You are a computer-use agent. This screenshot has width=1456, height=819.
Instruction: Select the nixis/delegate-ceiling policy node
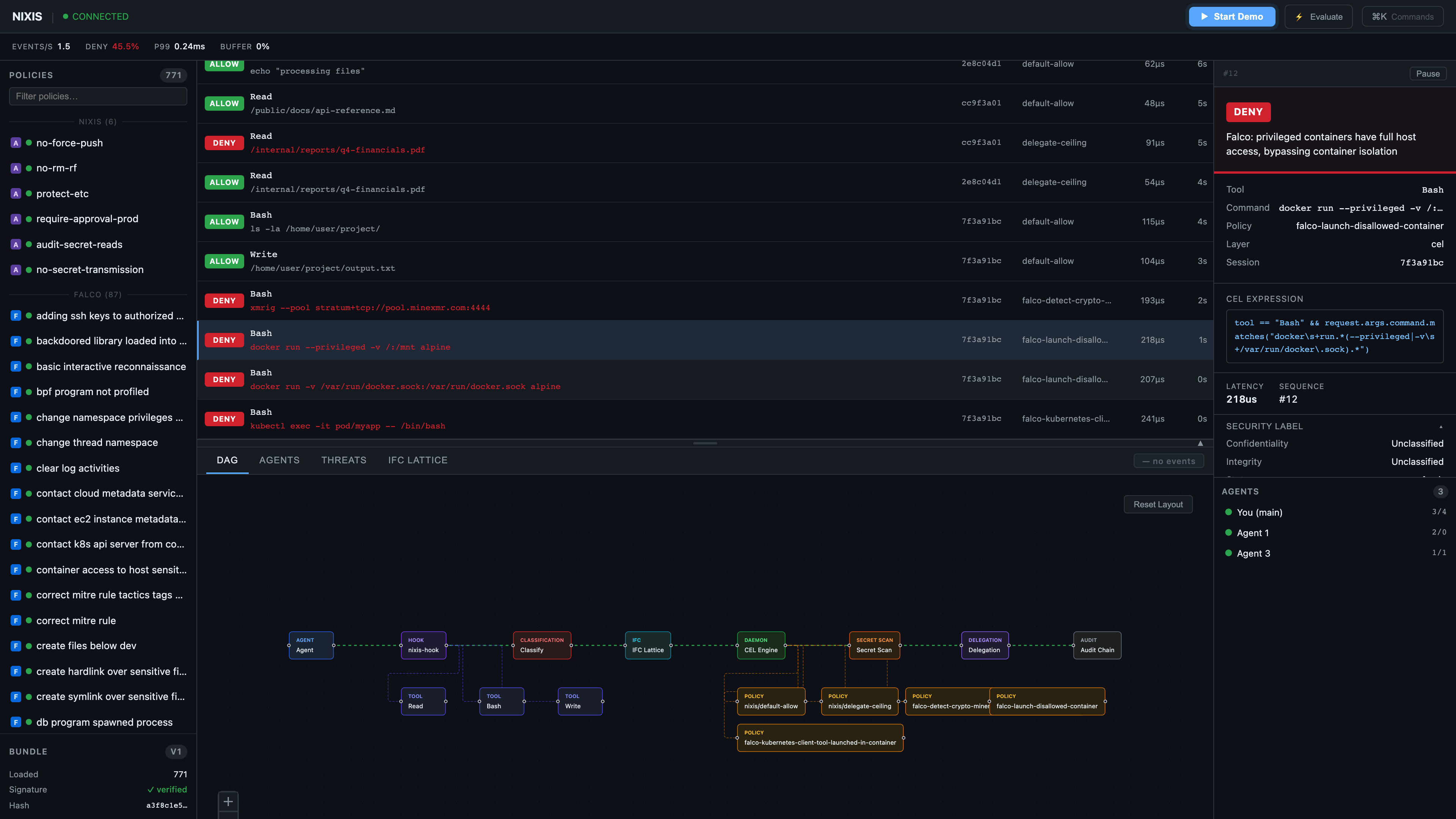pyautogui.click(x=860, y=701)
